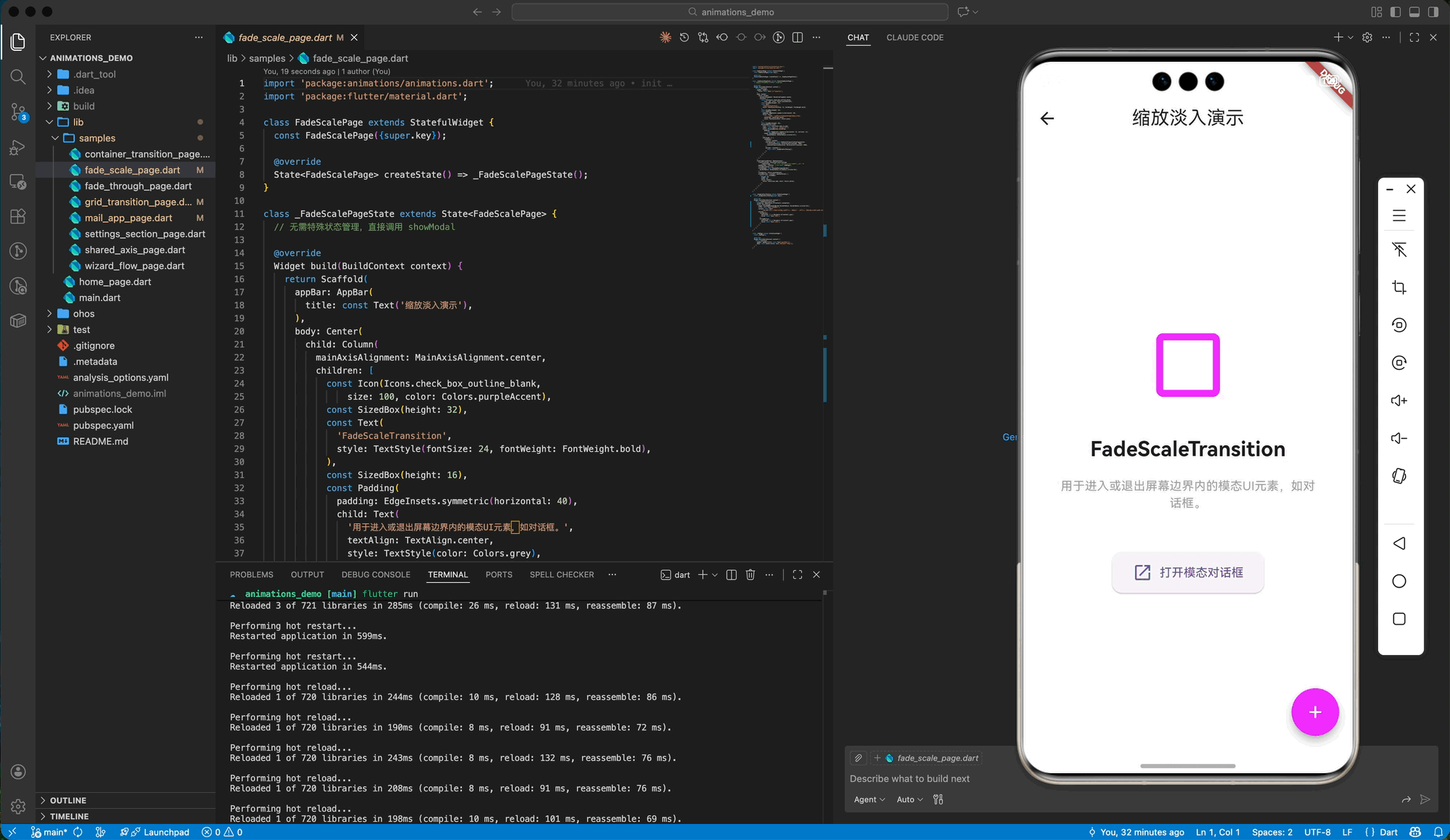The image size is (1450, 840).
Task: Open Extensions view in activity bar
Action: (x=18, y=216)
